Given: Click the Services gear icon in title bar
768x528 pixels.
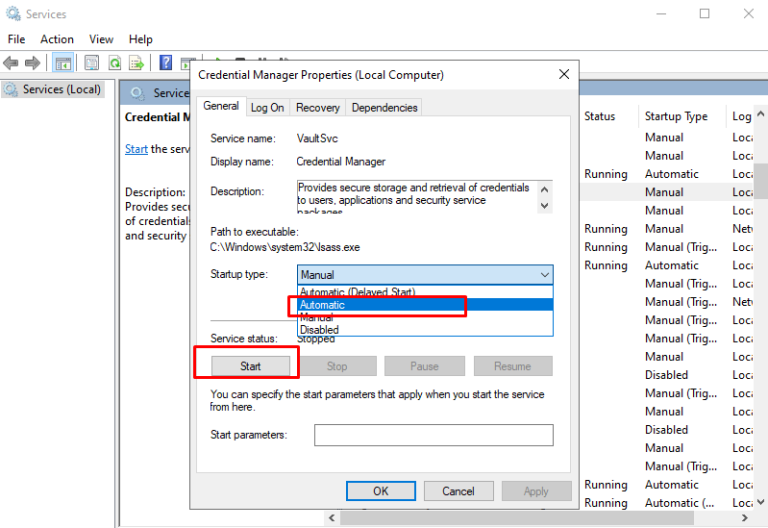Looking at the screenshot, I should [x=13, y=14].
